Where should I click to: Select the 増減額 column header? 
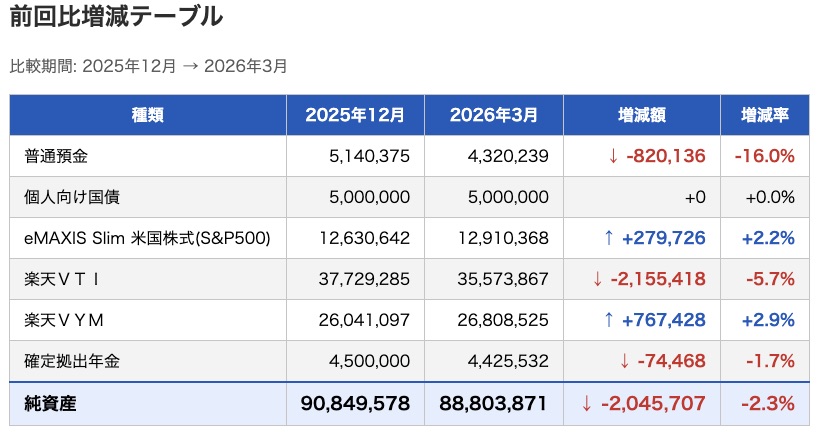[x=642, y=115]
